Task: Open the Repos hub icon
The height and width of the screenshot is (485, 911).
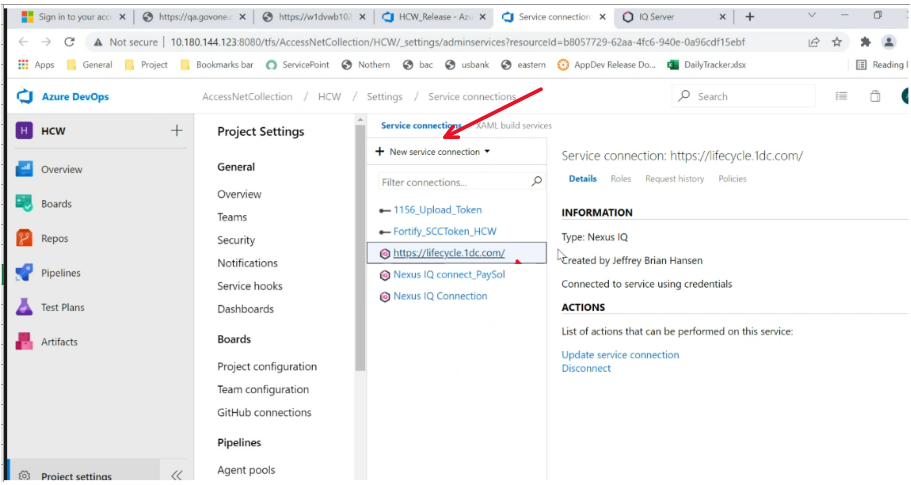Action: tap(25, 239)
